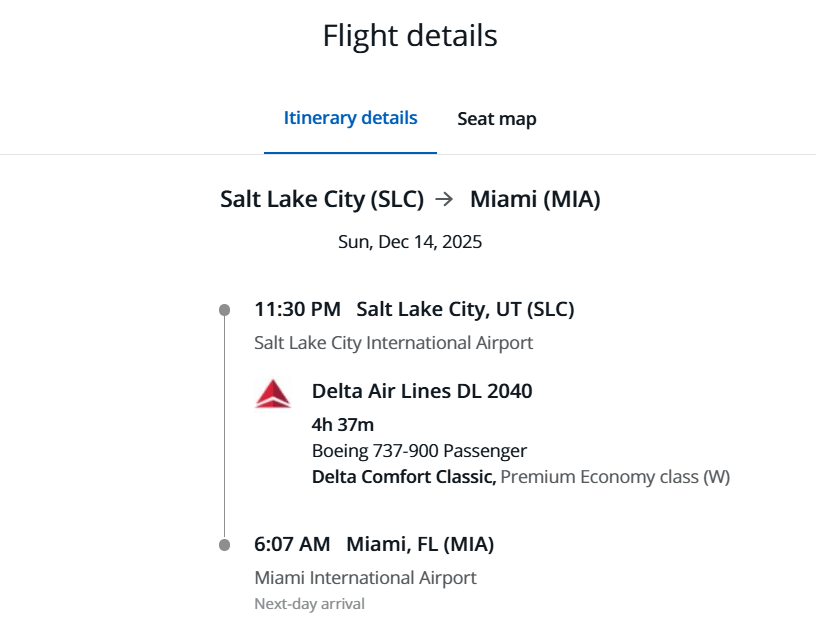This screenshot has height=637, width=816.
Task: Click the 4h 37m flight duration
Action: point(343,425)
